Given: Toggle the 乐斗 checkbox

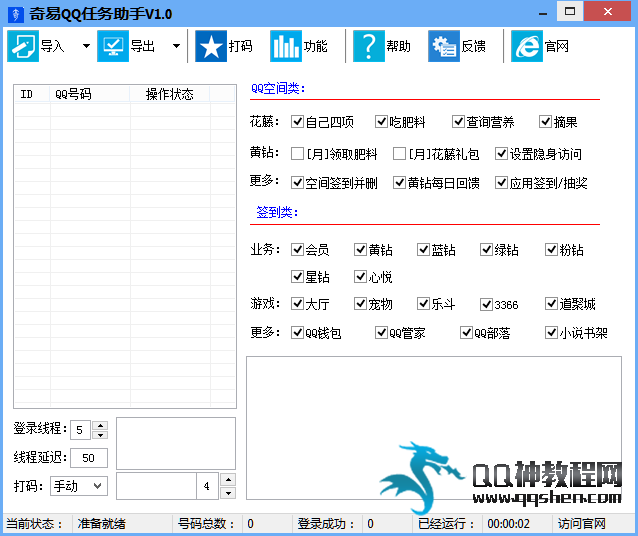Looking at the screenshot, I should [424, 304].
